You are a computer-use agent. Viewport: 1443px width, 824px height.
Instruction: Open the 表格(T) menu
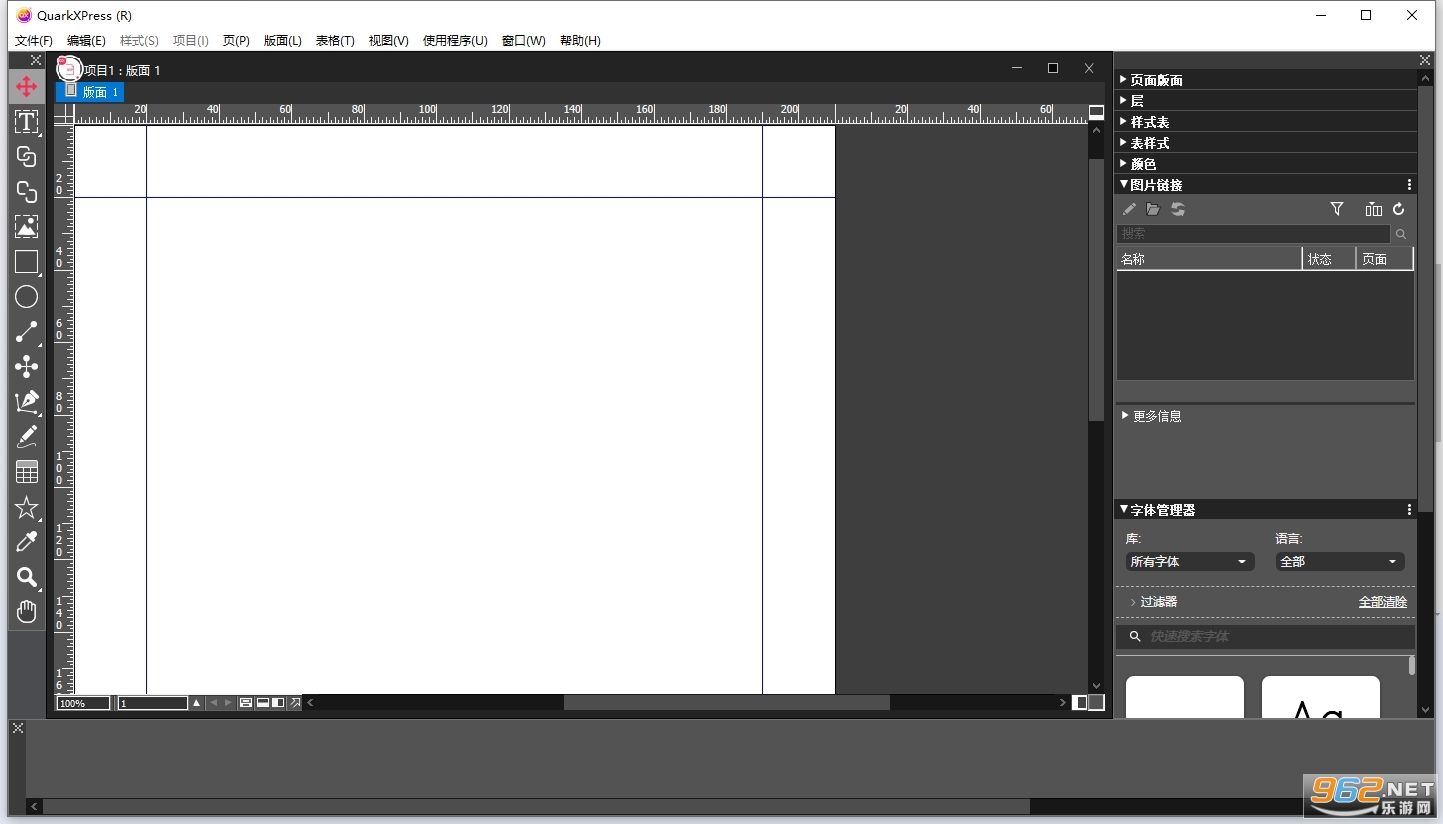pyautogui.click(x=335, y=41)
